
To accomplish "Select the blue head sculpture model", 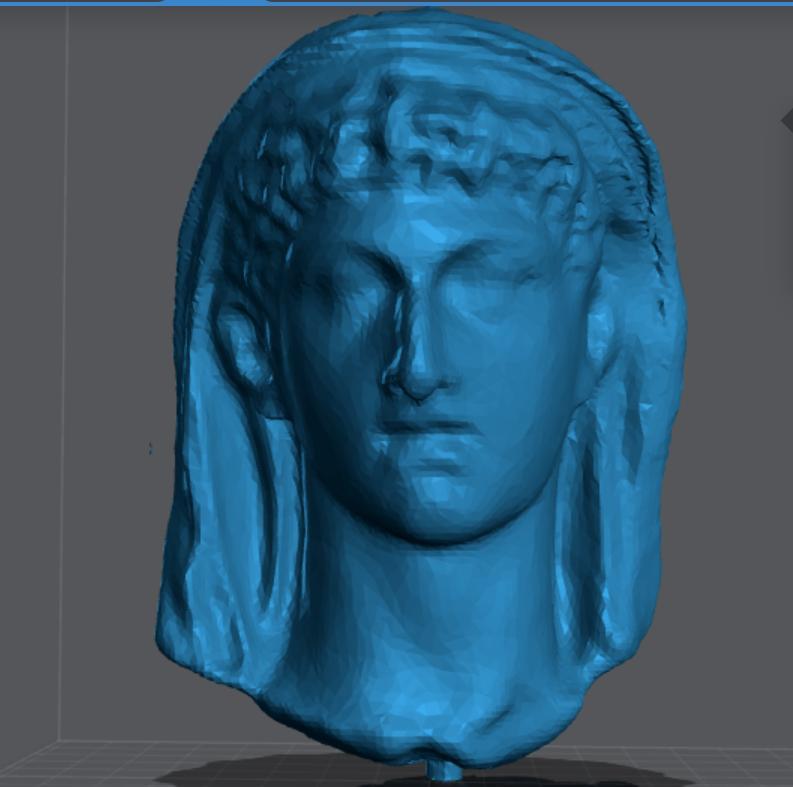I will point(422,395).
